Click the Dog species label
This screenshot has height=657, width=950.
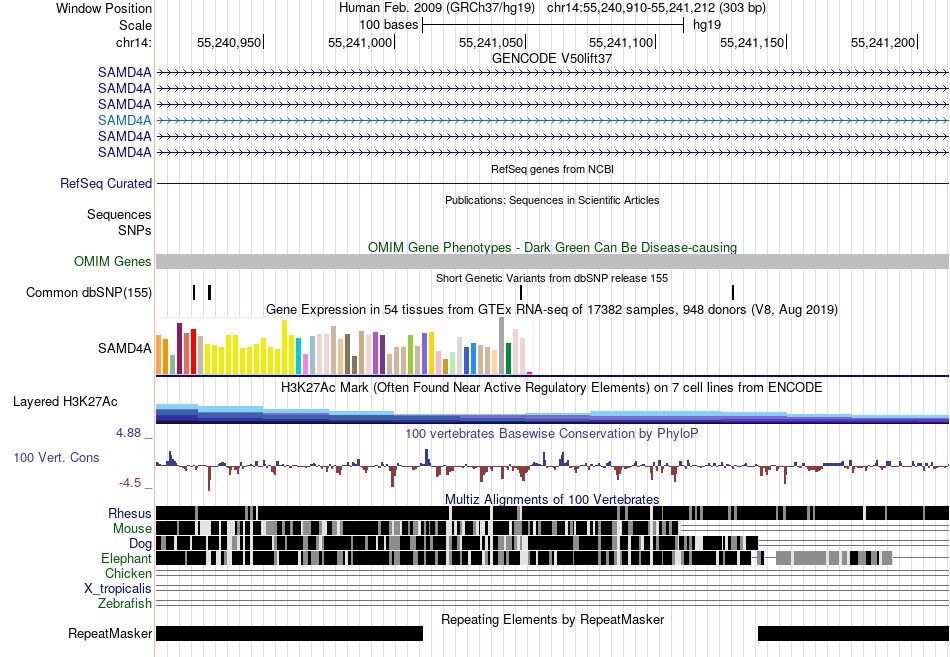click(x=140, y=544)
